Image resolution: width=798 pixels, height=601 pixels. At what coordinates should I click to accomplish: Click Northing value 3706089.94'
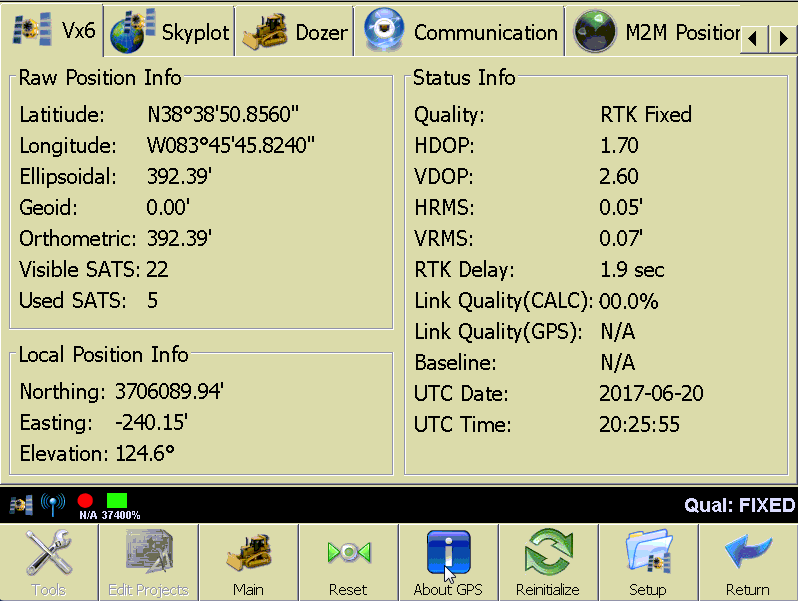[x=169, y=391]
